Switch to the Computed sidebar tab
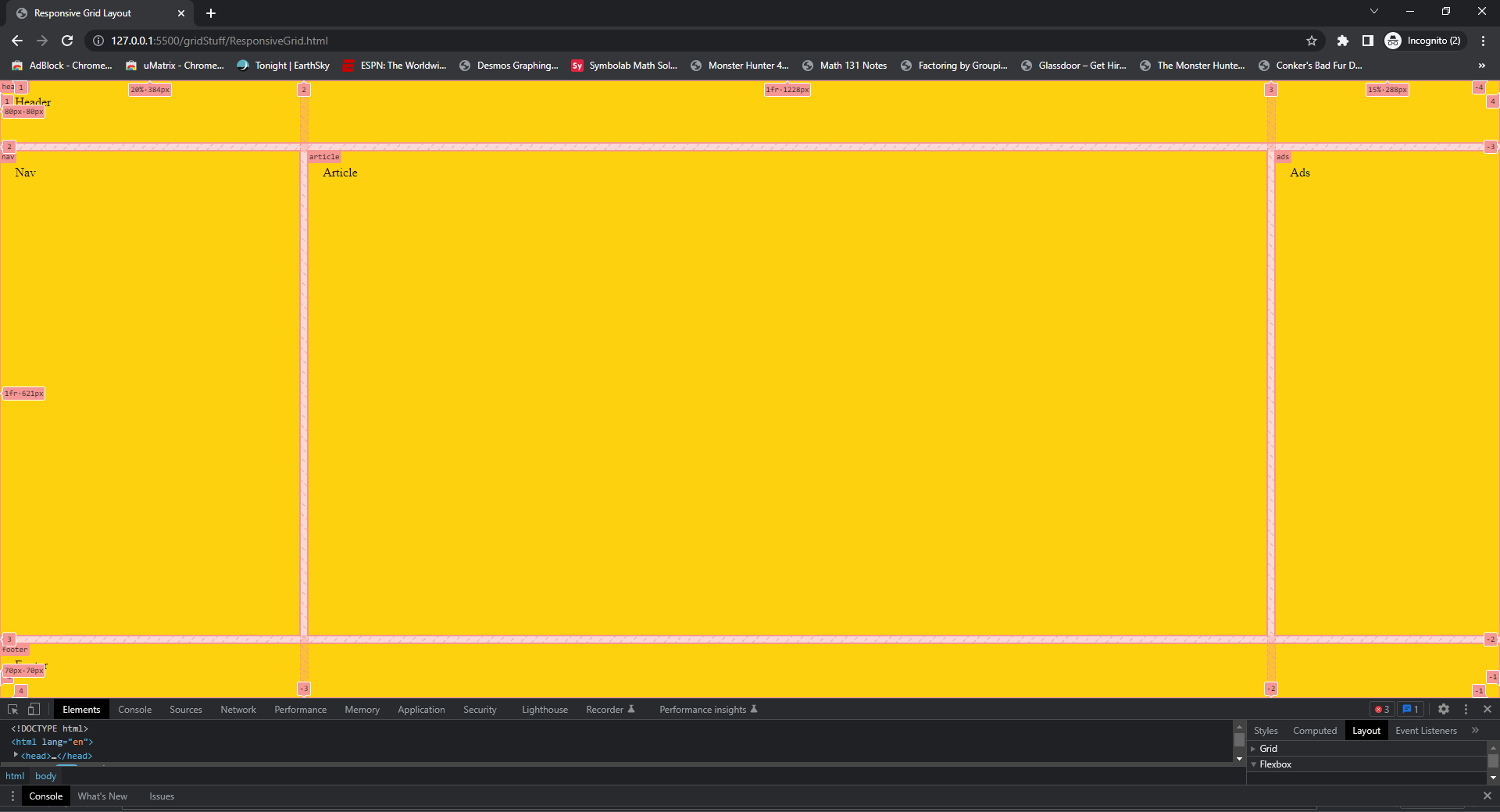This screenshot has width=1500, height=812. (1315, 731)
